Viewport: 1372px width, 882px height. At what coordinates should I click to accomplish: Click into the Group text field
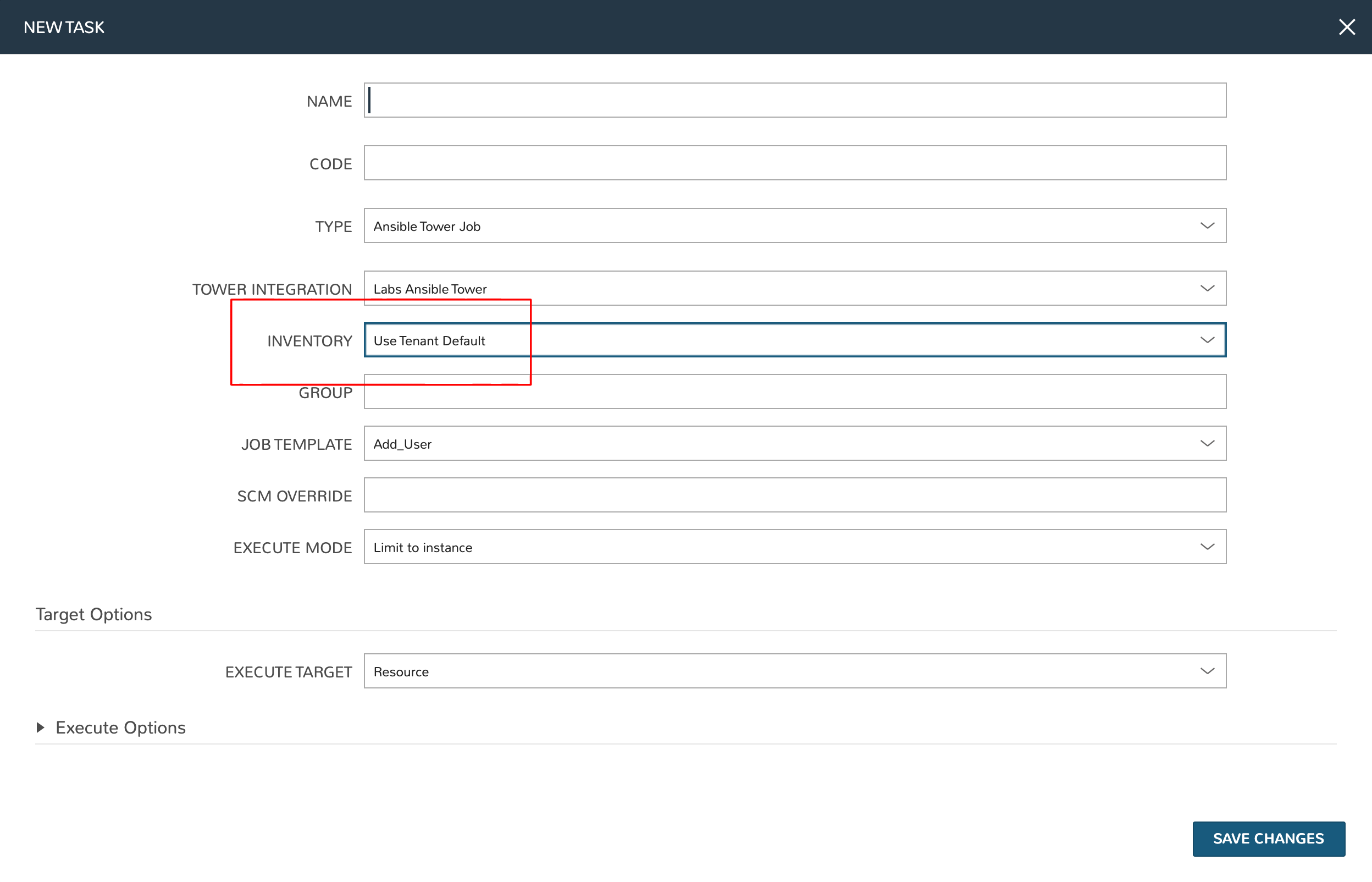click(x=794, y=392)
